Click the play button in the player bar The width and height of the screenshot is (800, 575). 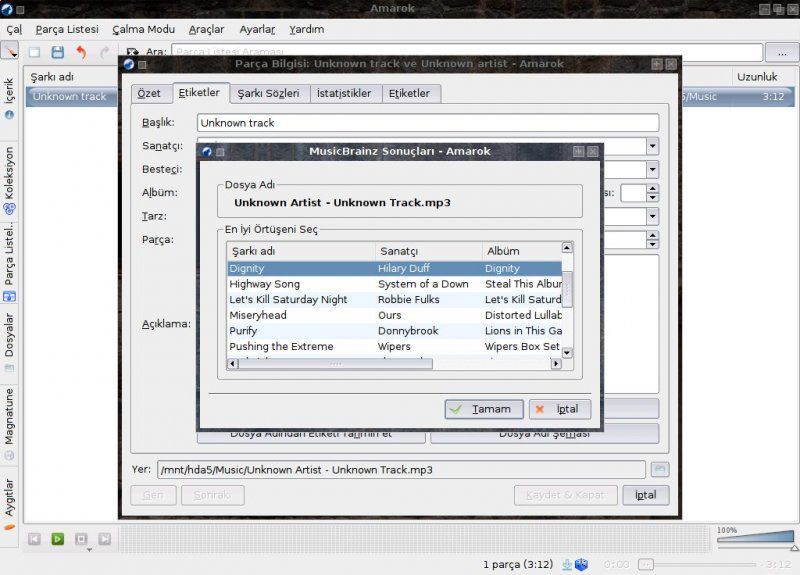click(58, 539)
